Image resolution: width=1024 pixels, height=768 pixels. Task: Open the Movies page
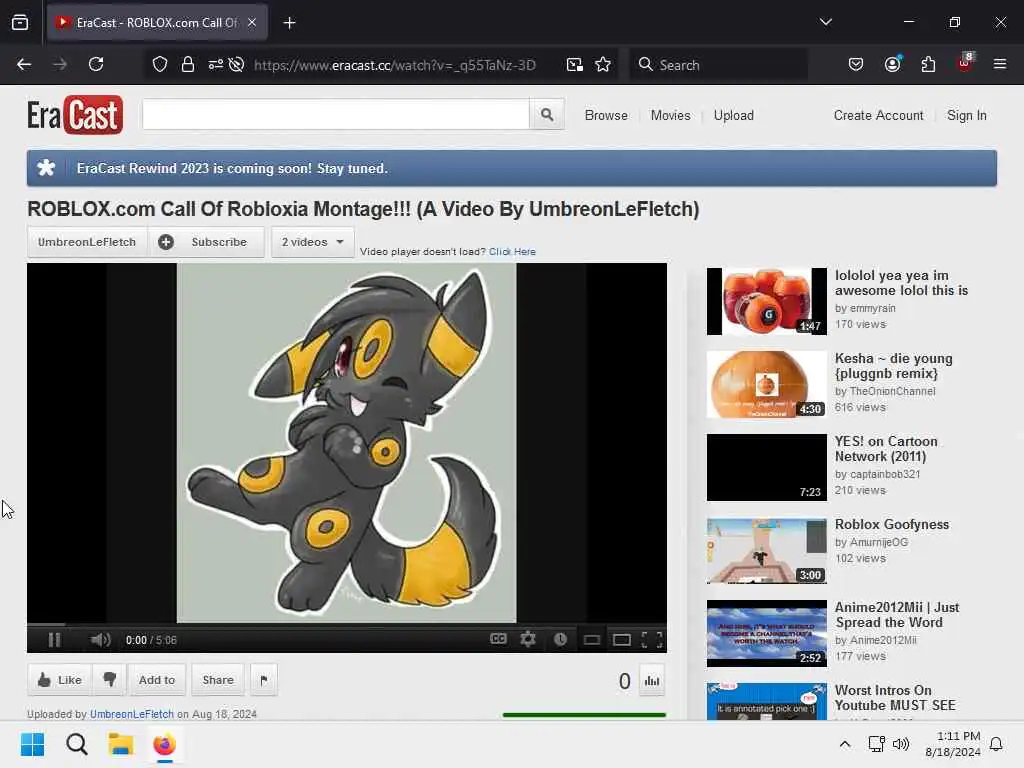[x=670, y=116]
